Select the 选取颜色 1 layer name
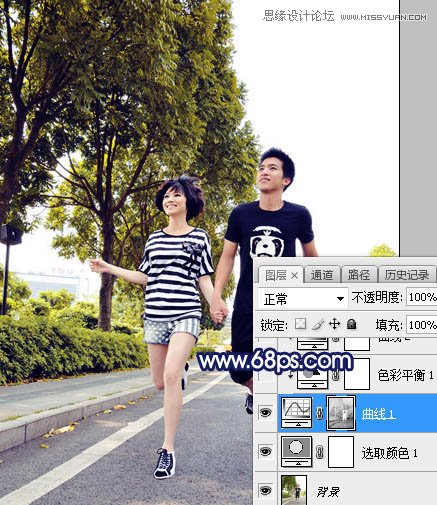 [x=390, y=453]
